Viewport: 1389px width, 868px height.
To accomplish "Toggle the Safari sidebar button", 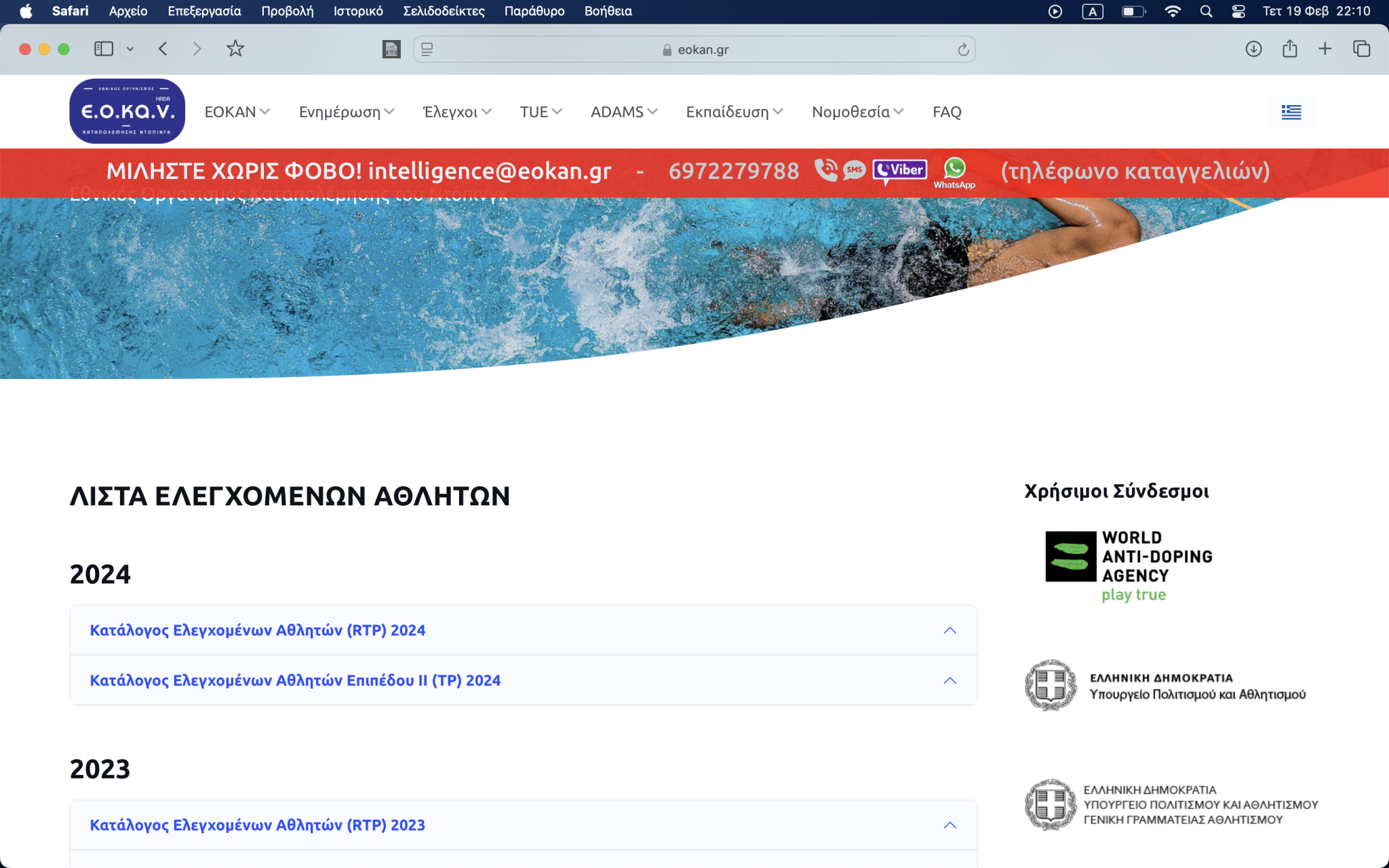I will 104,49.
